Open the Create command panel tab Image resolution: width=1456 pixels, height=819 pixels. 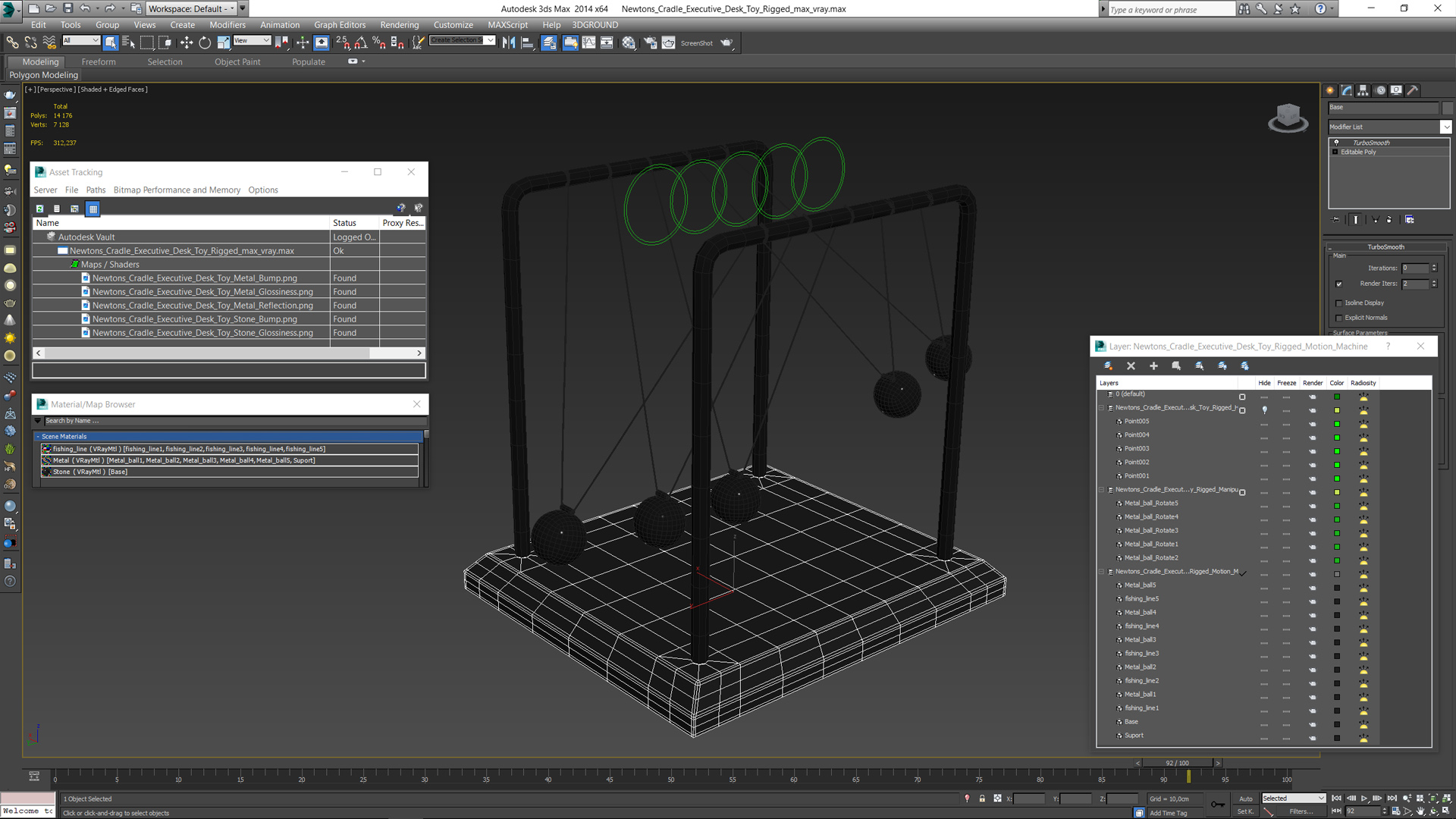[1330, 90]
